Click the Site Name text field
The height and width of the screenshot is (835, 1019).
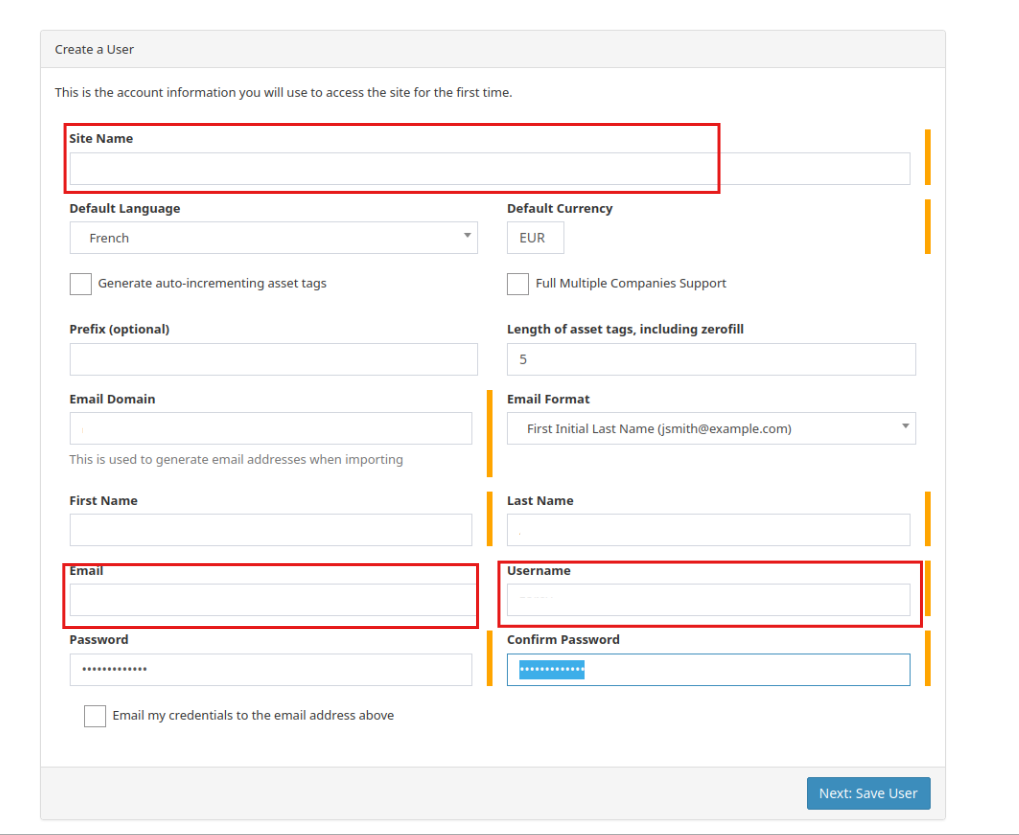(489, 169)
